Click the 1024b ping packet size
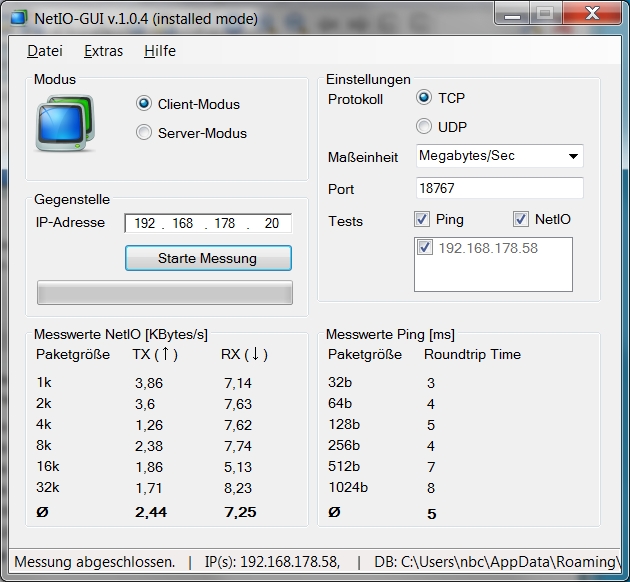 point(348,487)
